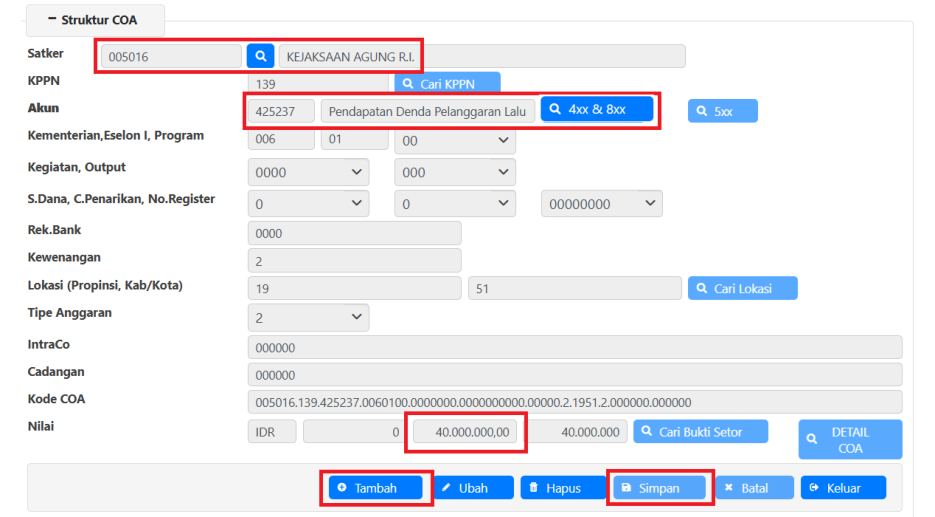This screenshot has height=517, width=935.
Task: Cancel changes with the Batal button
Action: point(754,488)
